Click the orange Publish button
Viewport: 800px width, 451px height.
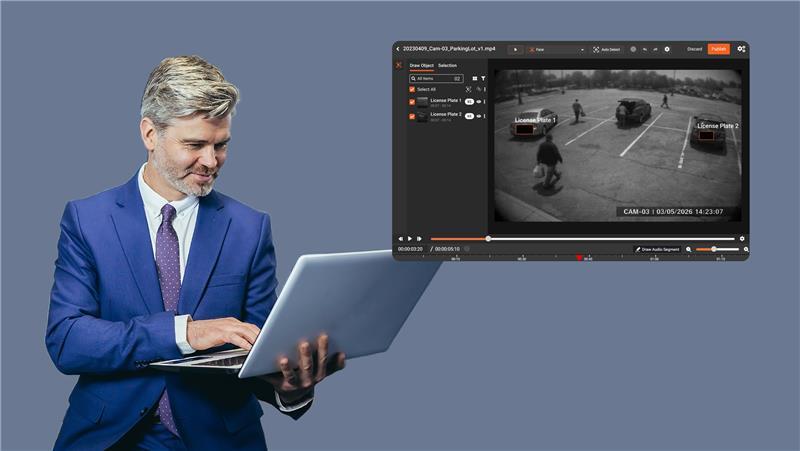coord(718,48)
